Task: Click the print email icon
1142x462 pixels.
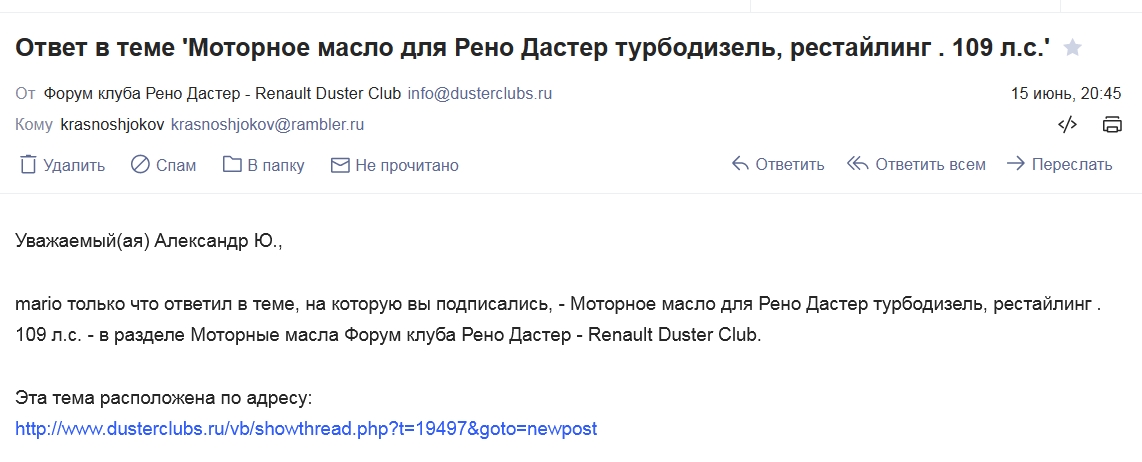Action: point(1112,125)
